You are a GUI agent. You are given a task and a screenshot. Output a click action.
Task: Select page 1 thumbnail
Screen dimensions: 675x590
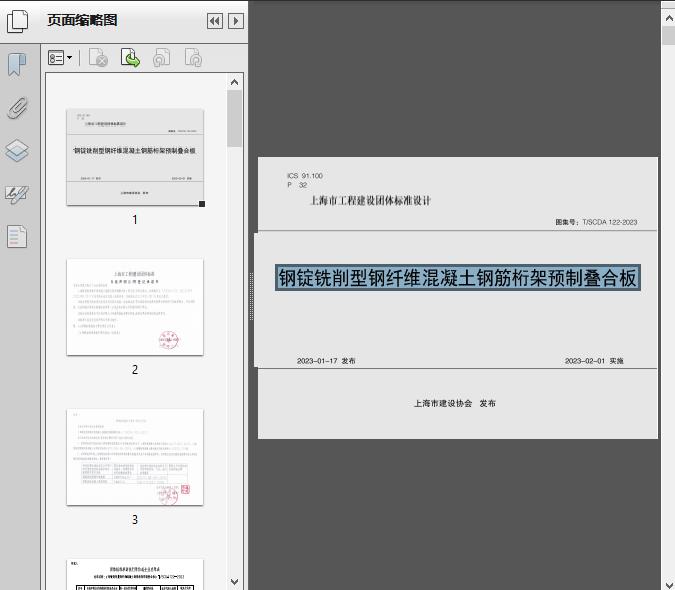point(135,157)
